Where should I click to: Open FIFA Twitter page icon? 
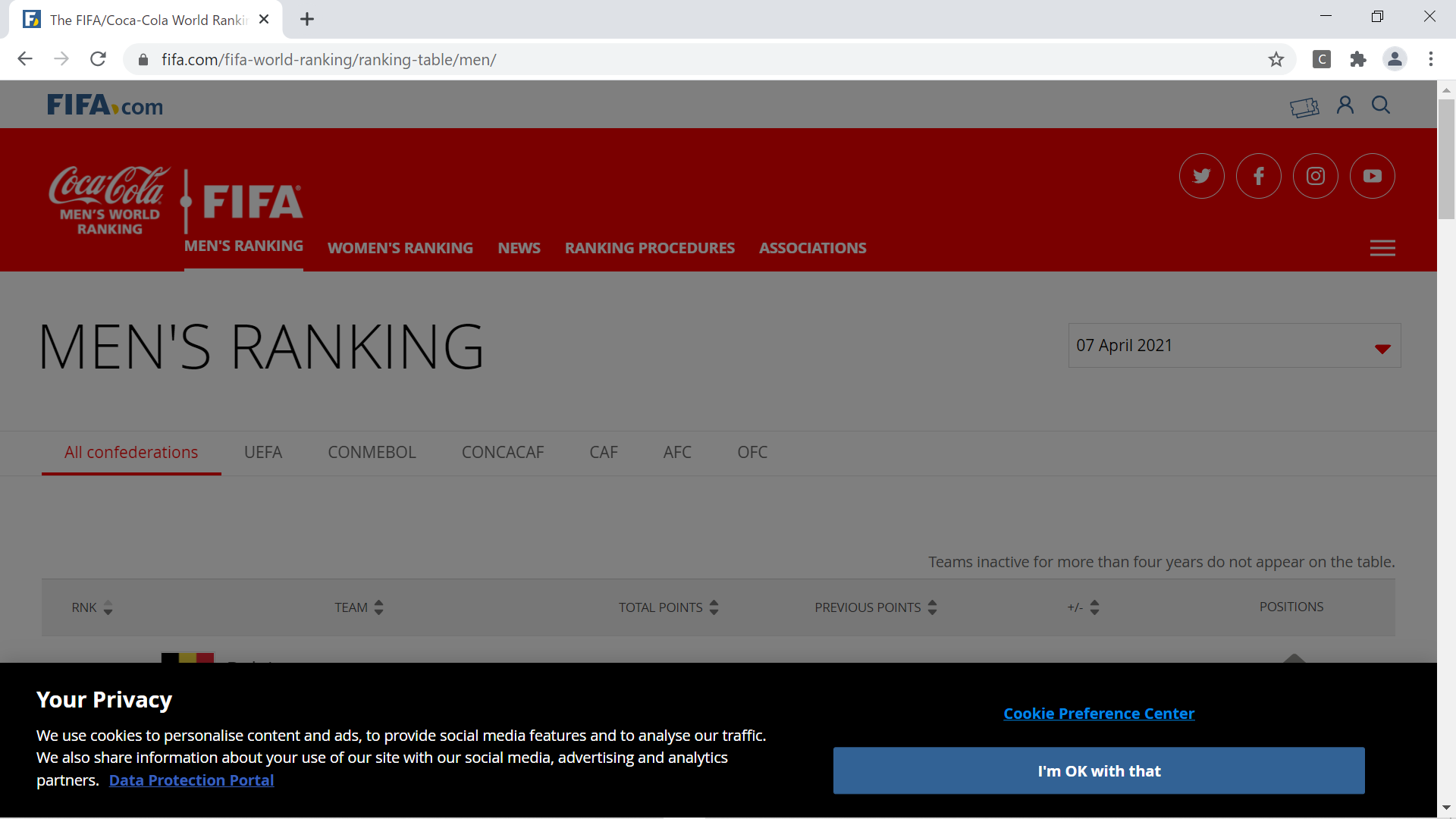pyautogui.click(x=1201, y=176)
